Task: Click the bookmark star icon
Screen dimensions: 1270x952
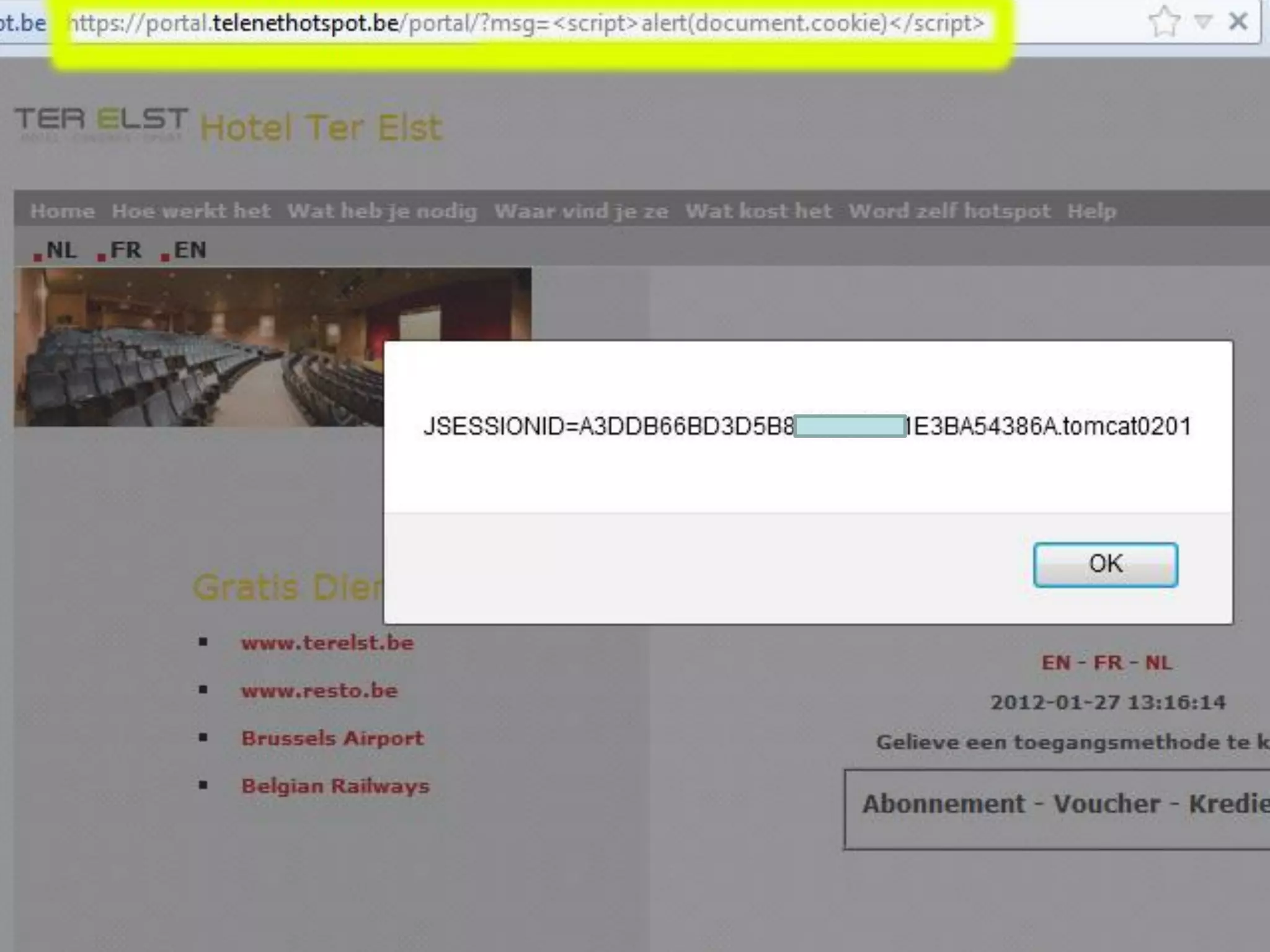Action: pos(1163,22)
